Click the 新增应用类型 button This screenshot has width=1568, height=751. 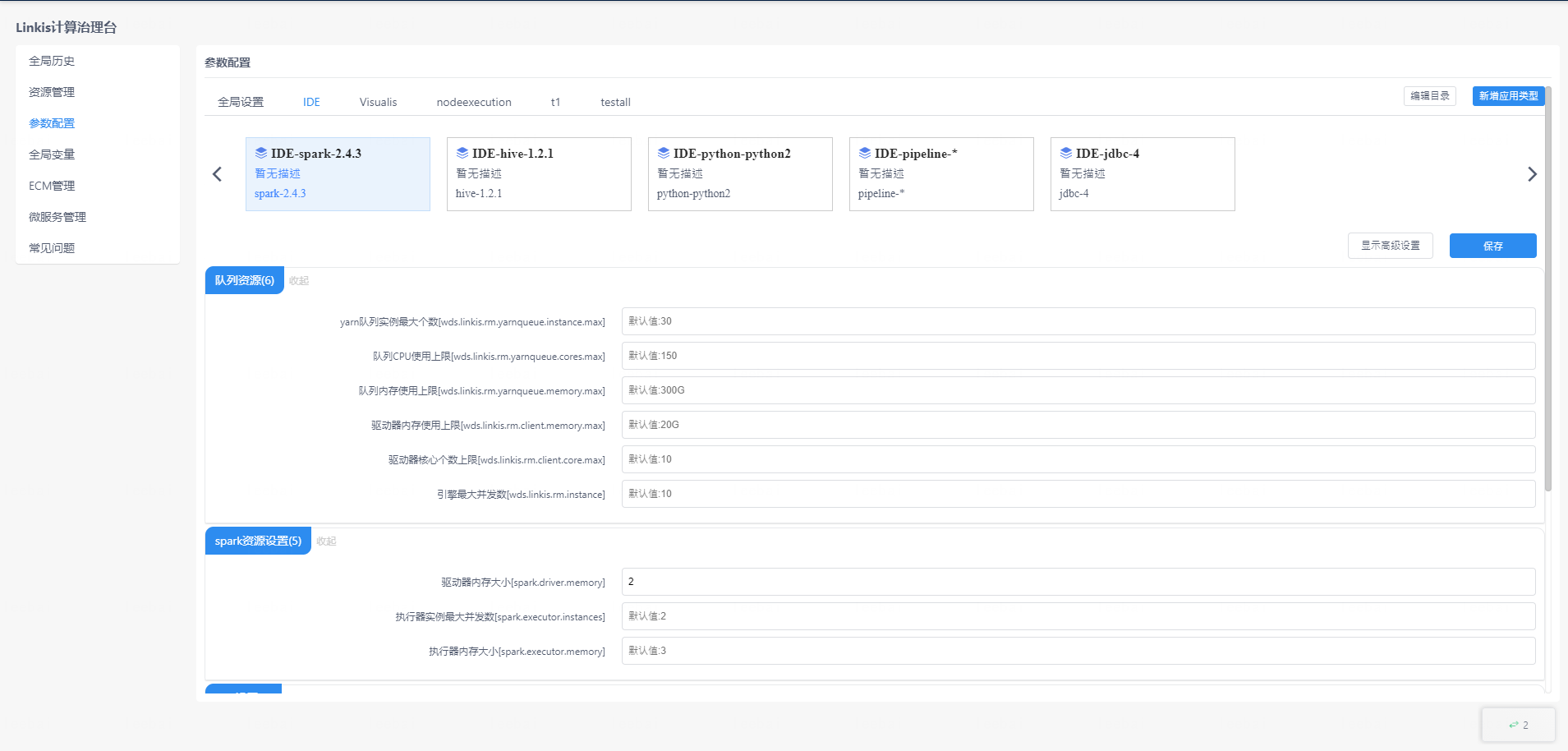1508,96
